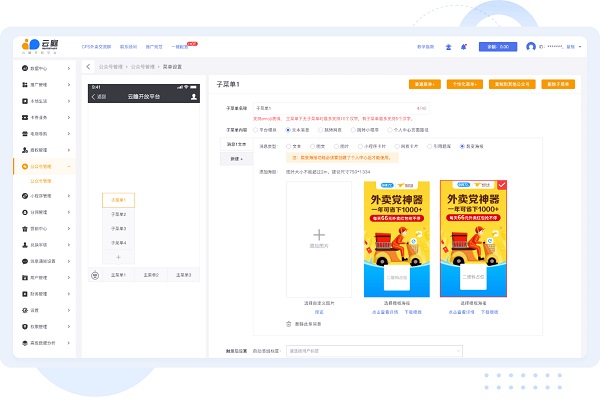This screenshot has height=400, width=600.
Task: Click the 数据中心 sidebar icon
Action: (x=26, y=67)
